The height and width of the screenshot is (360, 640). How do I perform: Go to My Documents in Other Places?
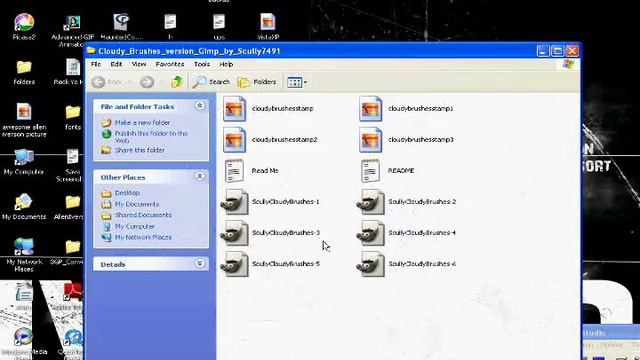point(137,204)
